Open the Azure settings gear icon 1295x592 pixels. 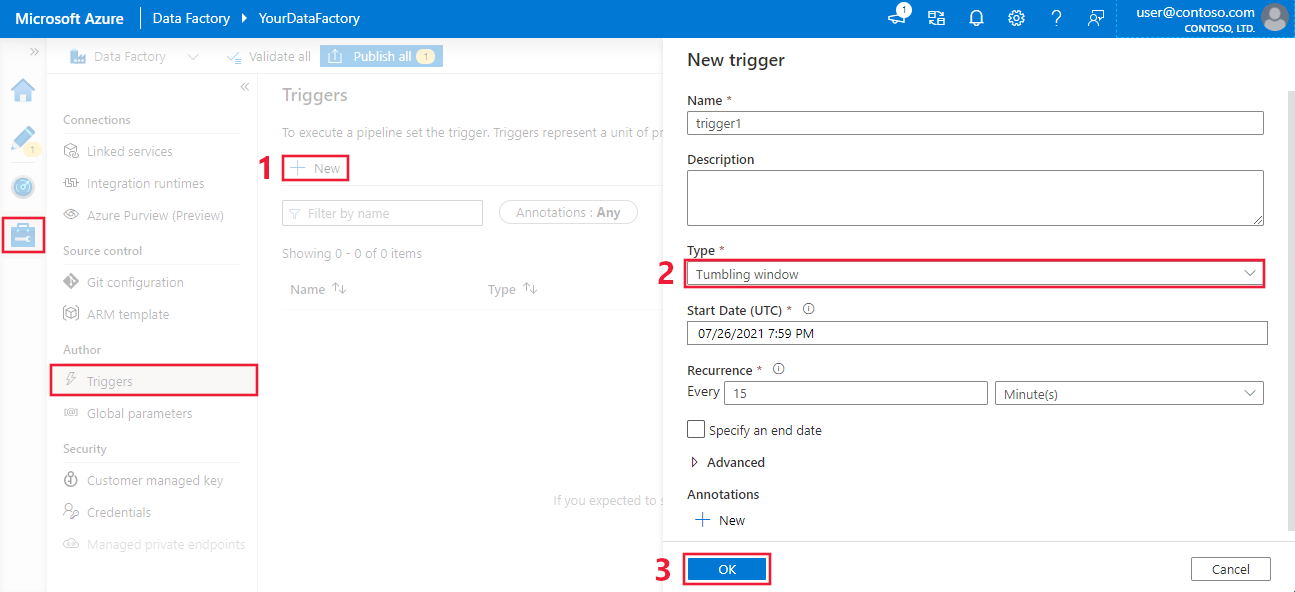click(1016, 17)
